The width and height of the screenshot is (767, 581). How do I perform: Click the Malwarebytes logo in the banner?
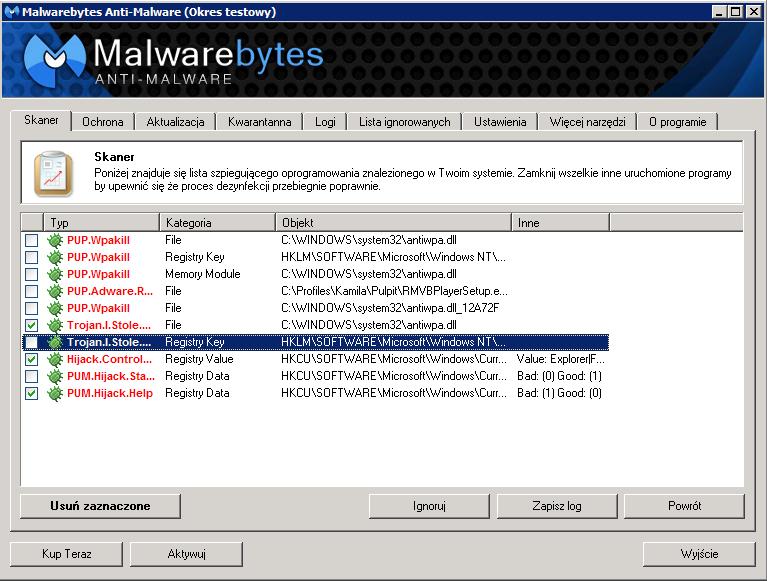(54, 59)
